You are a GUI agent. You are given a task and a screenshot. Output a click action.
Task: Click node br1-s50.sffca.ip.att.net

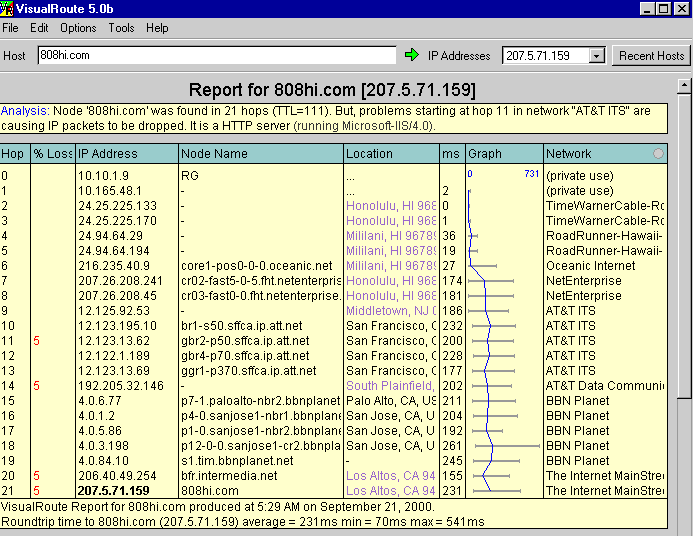[241, 326]
